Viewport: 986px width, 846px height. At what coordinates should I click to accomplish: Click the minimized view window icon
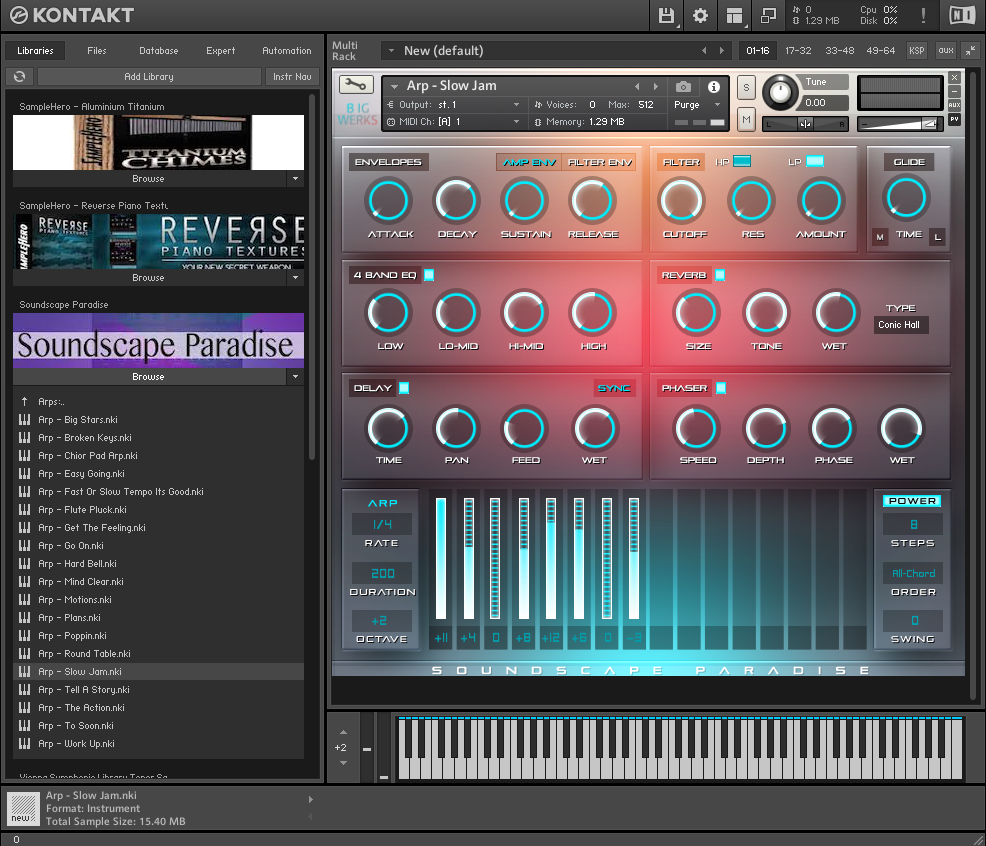768,15
